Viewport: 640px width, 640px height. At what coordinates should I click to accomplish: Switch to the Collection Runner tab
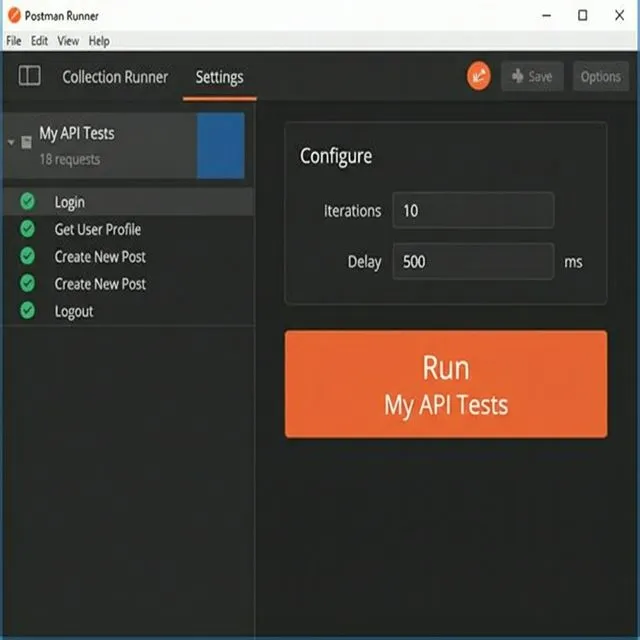click(x=115, y=77)
